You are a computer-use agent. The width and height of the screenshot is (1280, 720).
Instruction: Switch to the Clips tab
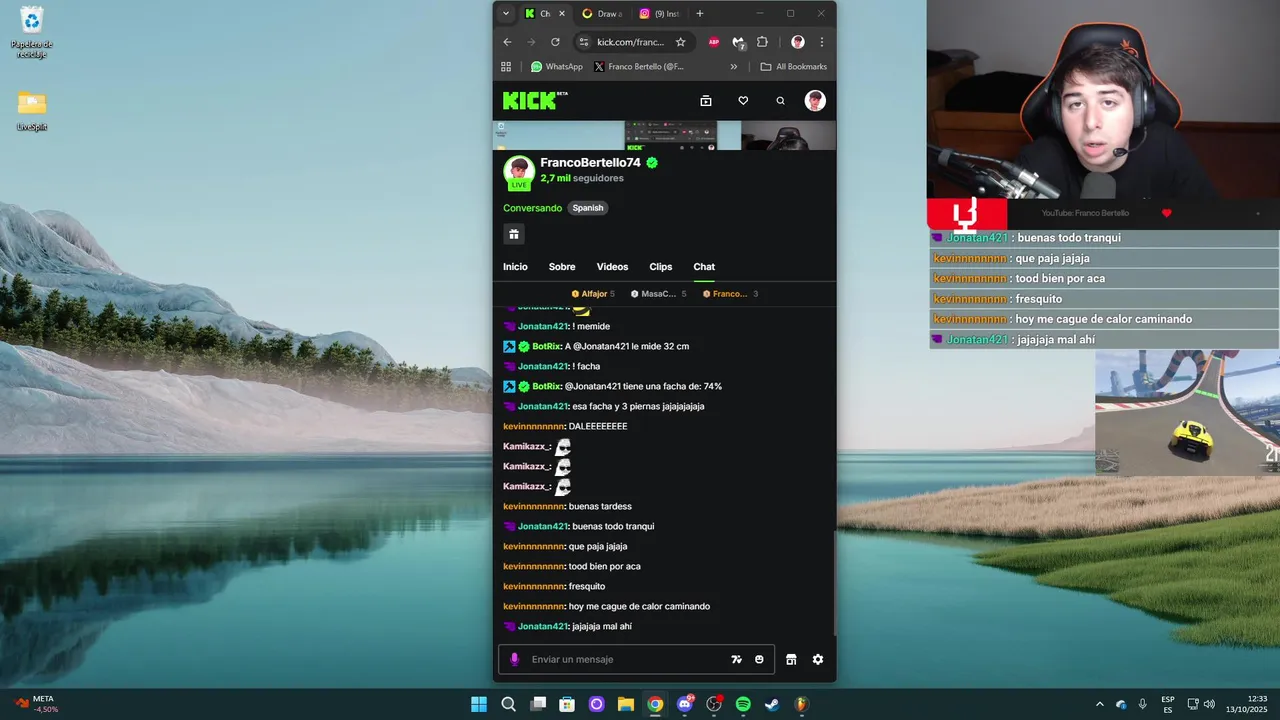(661, 267)
